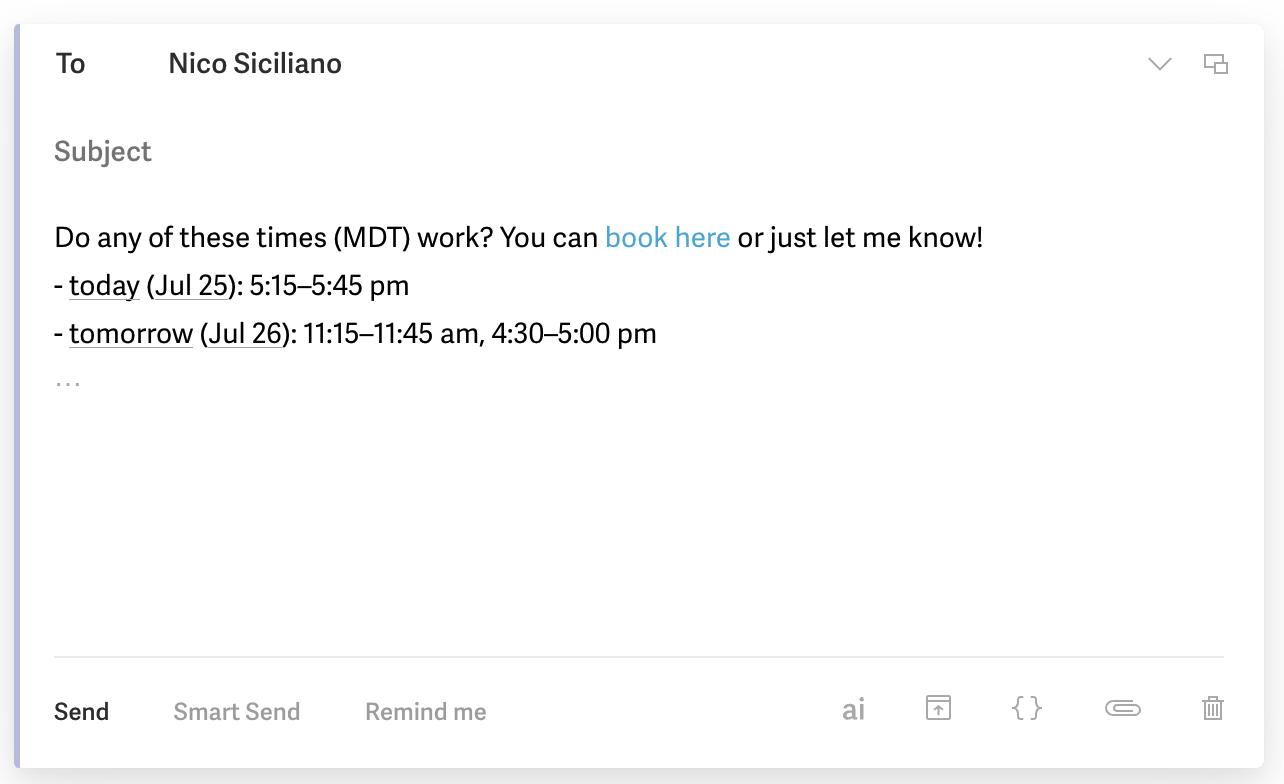The height and width of the screenshot is (784, 1284).
Task: Set a Remind me follow-up
Action: pyautogui.click(x=426, y=712)
